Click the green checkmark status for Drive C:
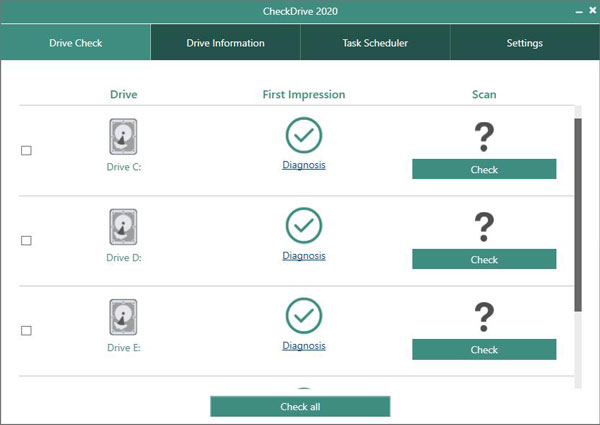This screenshot has height=425, width=600. pyautogui.click(x=304, y=135)
